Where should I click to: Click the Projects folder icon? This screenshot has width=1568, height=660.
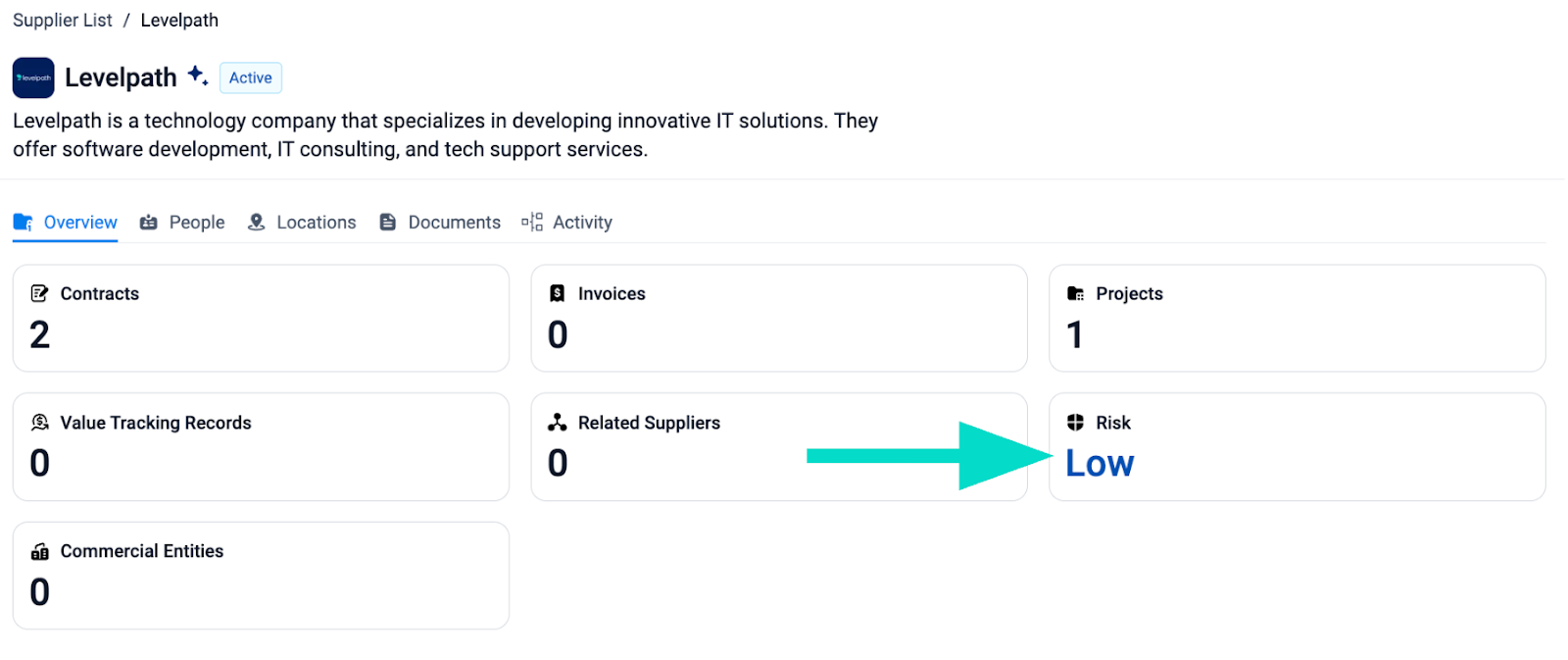(1075, 293)
